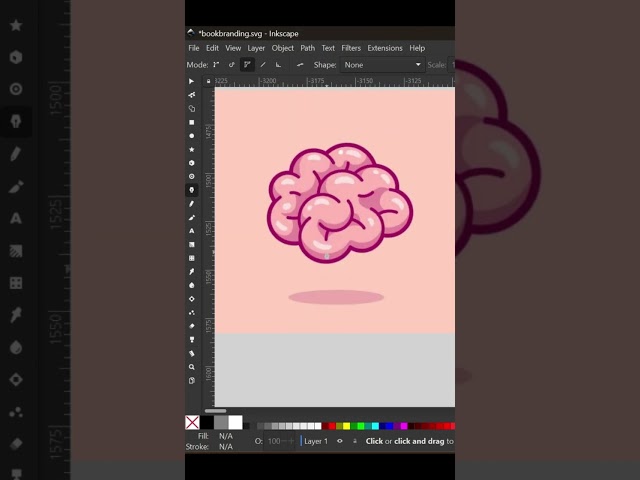Click the flatten Spiro/BSpline button
This screenshot has height=480, width=640.
tap(300, 64)
